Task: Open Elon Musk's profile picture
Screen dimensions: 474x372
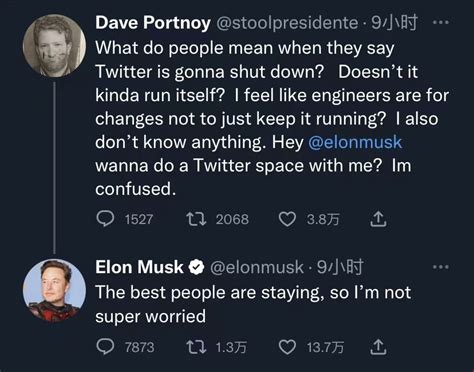Action: [x=54, y=290]
